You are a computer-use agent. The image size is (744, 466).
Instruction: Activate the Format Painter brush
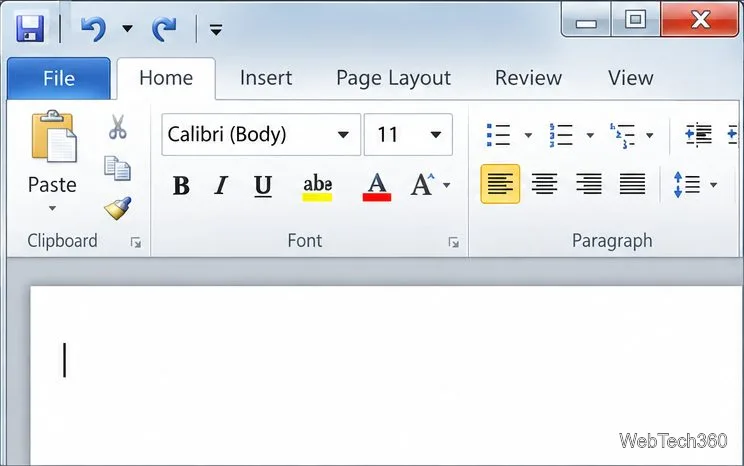coord(118,208)
